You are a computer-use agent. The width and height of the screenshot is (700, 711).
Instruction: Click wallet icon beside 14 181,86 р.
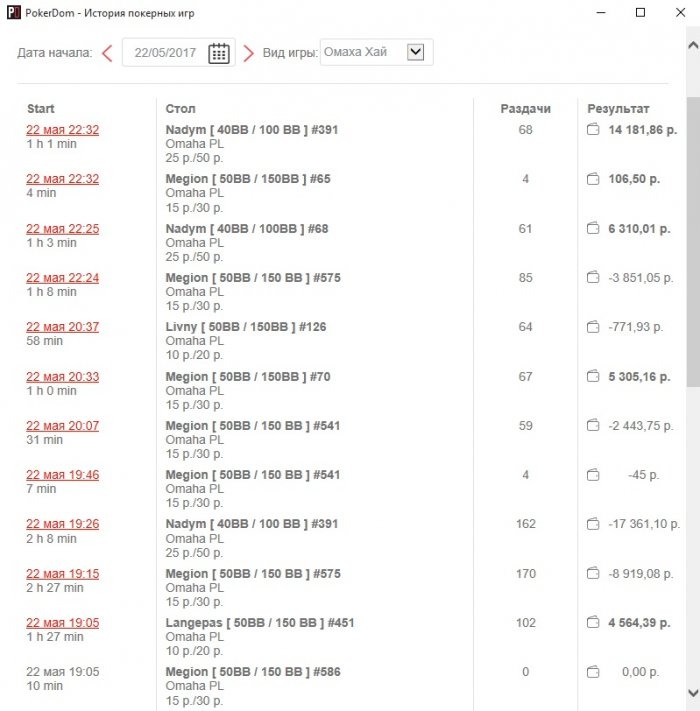coord(593,130)
